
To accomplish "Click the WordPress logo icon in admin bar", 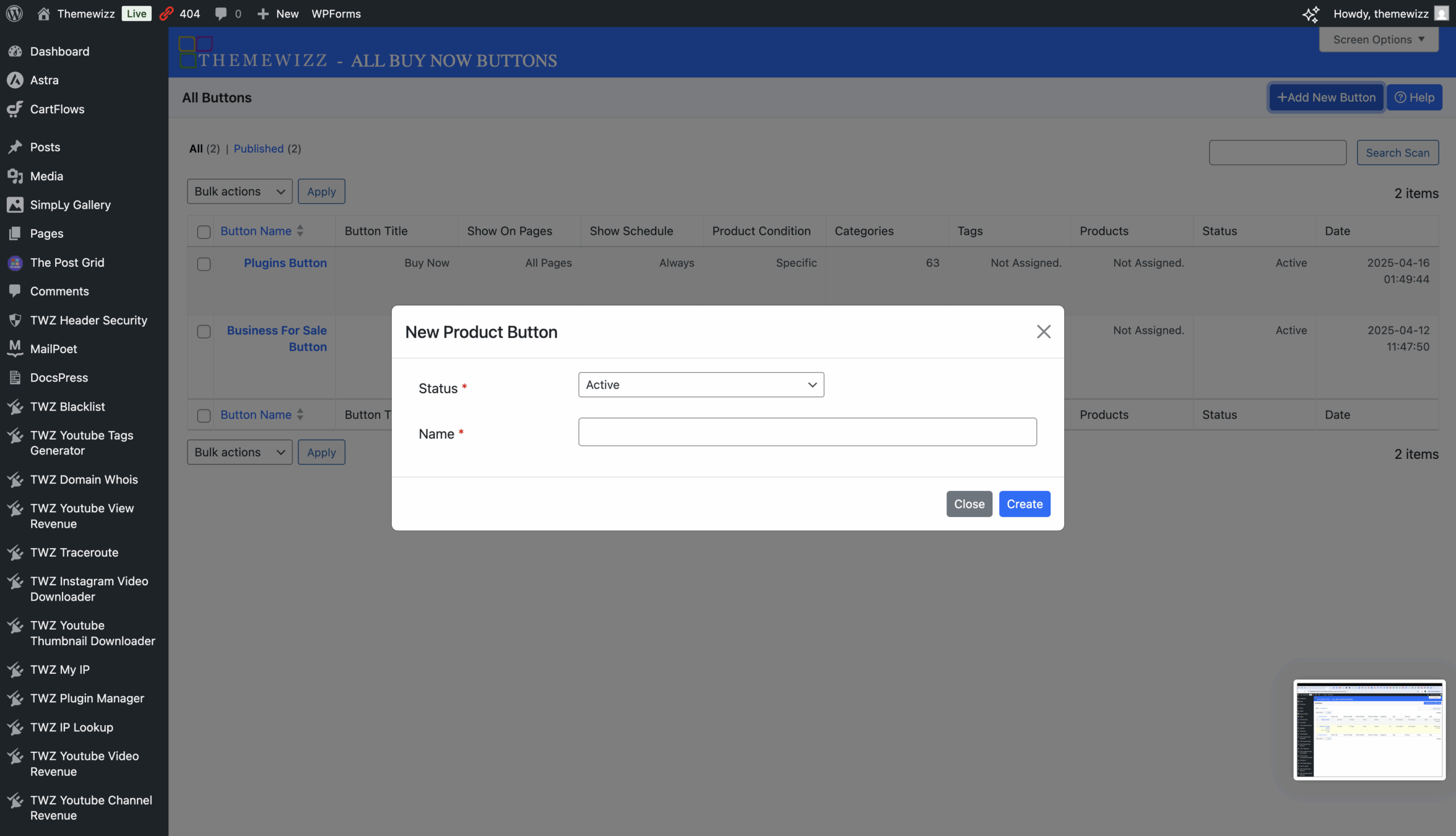I will pyautogui.click(x=14, y=13).
